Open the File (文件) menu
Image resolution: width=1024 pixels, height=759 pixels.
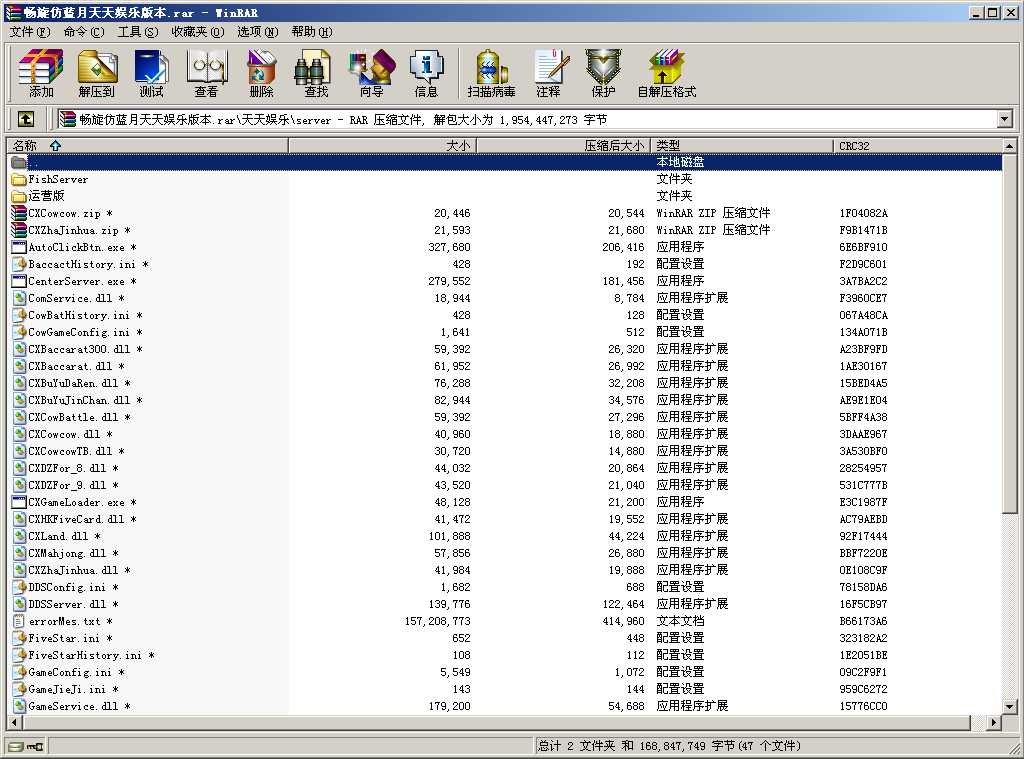pyautogui.click(x=29, y=31)
